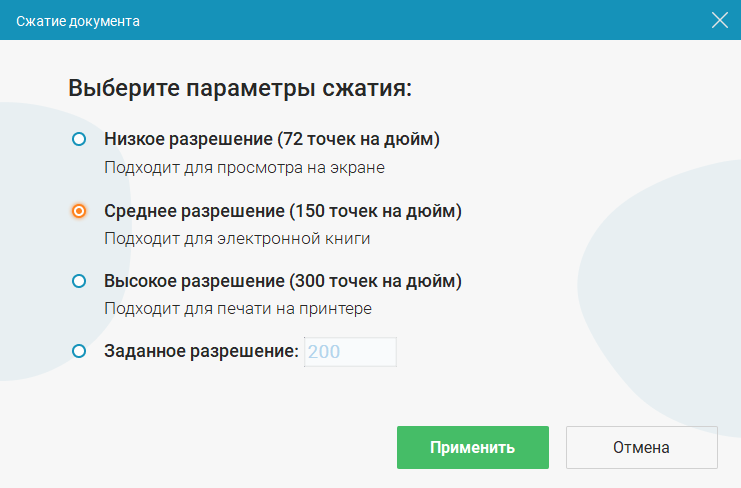Click the 'Низкое разрешение (72 точек на дюйм)' label
The width and height of the screenshot is (741, 488).
(x=272, y=139)
